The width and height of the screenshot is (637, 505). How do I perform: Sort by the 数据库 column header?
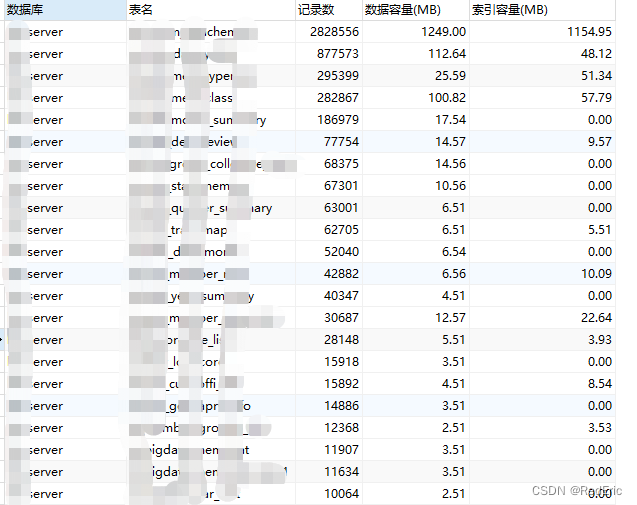pos(65,10)
